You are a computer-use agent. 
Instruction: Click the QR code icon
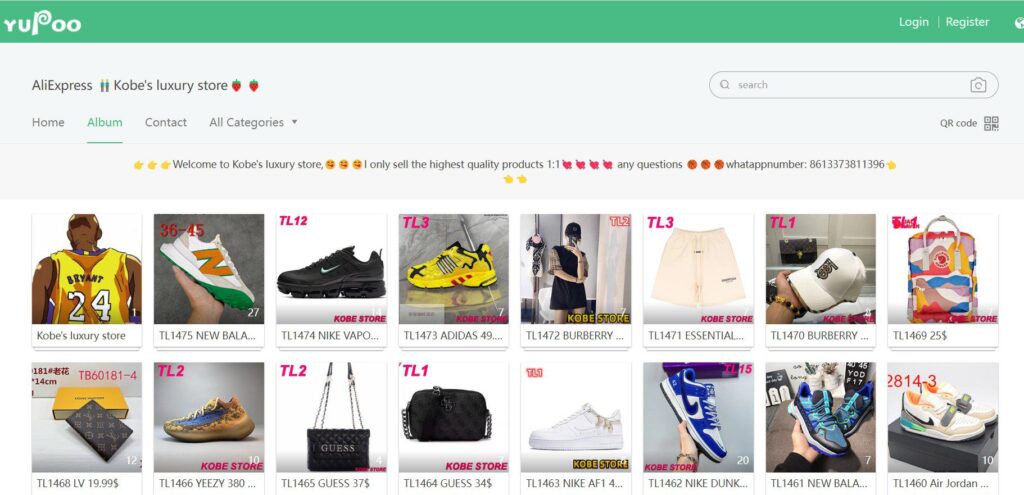[x=991, y=123]
